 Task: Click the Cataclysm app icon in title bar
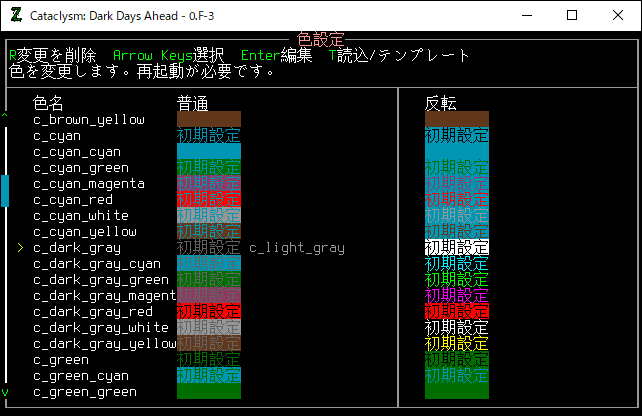point(17,15)
